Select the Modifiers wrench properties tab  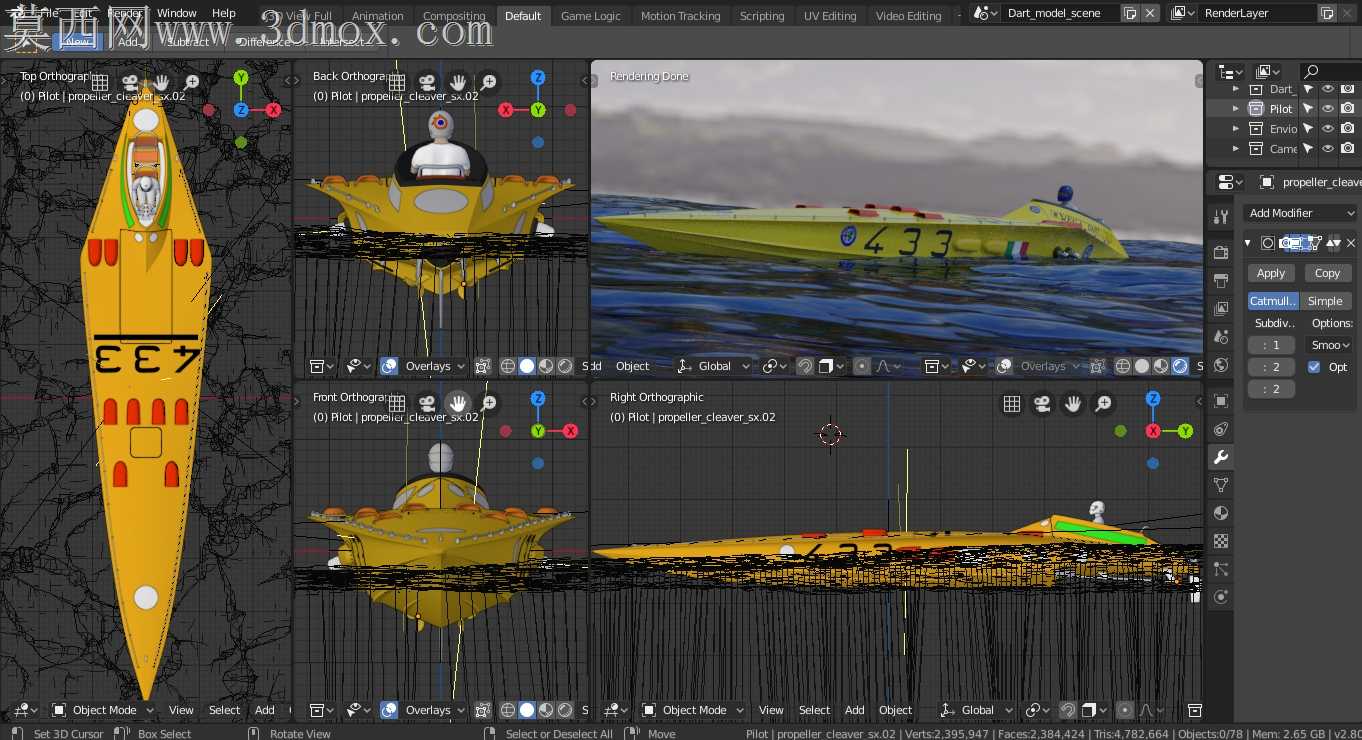pyautogui.click(x=1220, y=457)
